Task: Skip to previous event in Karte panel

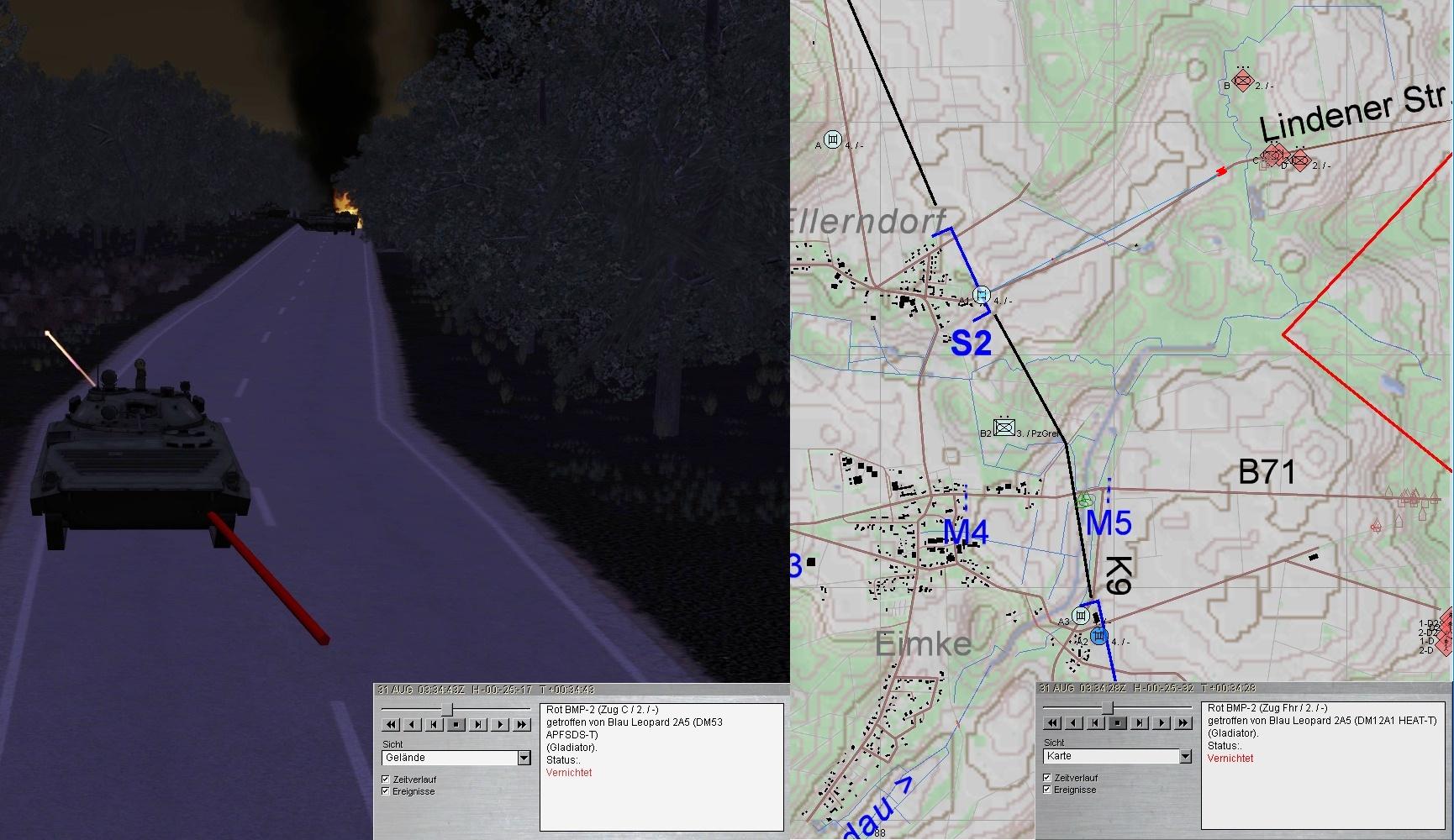Action: click(1095, 722)
